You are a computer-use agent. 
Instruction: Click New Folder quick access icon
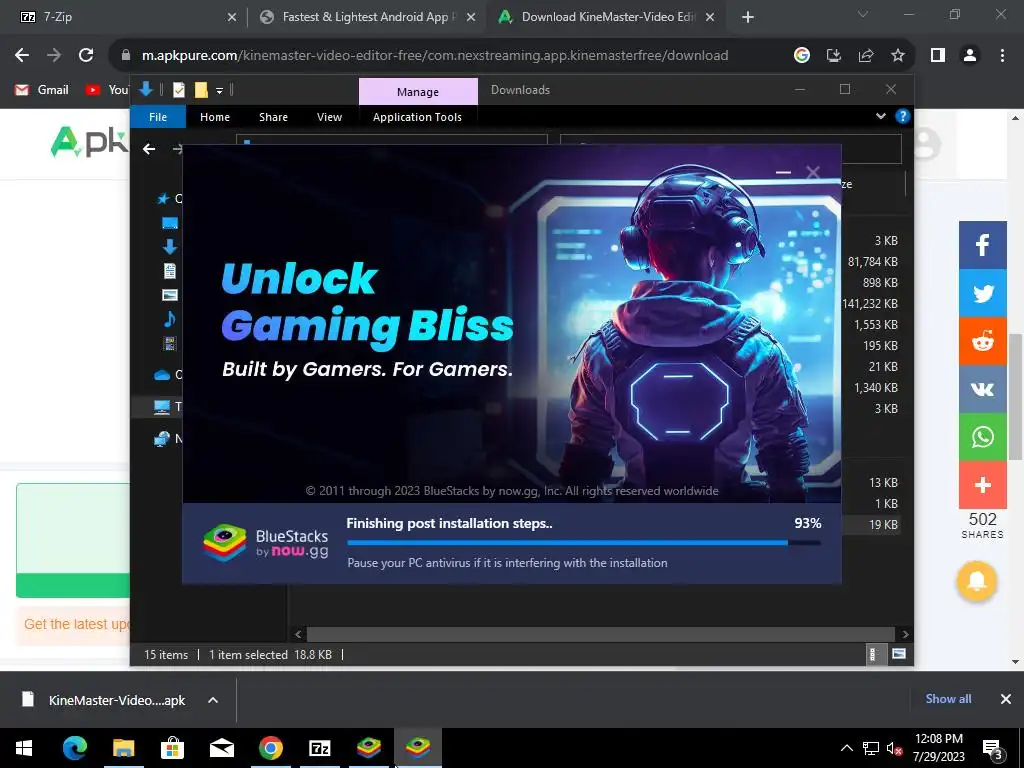201,90
